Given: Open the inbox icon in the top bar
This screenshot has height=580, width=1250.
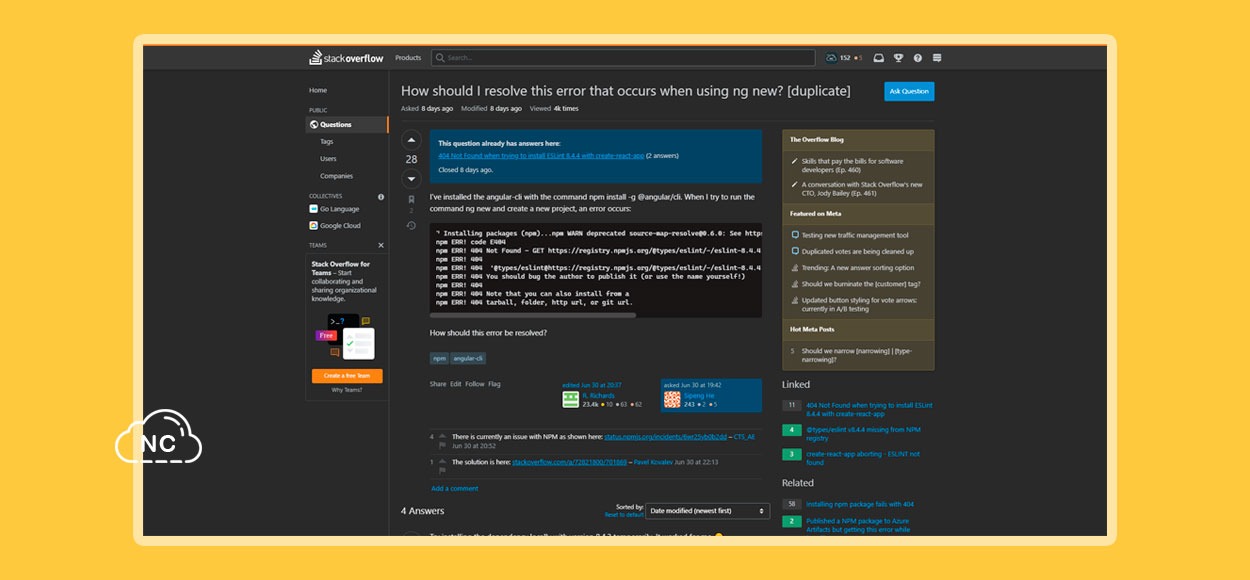Looking at the screenshot, I should click(878, 58).
